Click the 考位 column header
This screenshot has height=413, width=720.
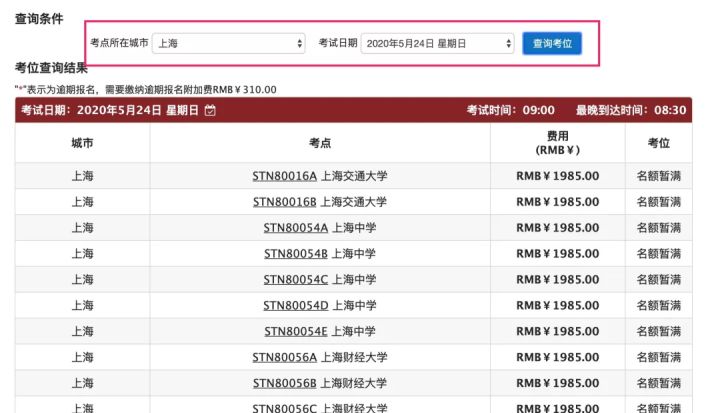pos(658,143)
